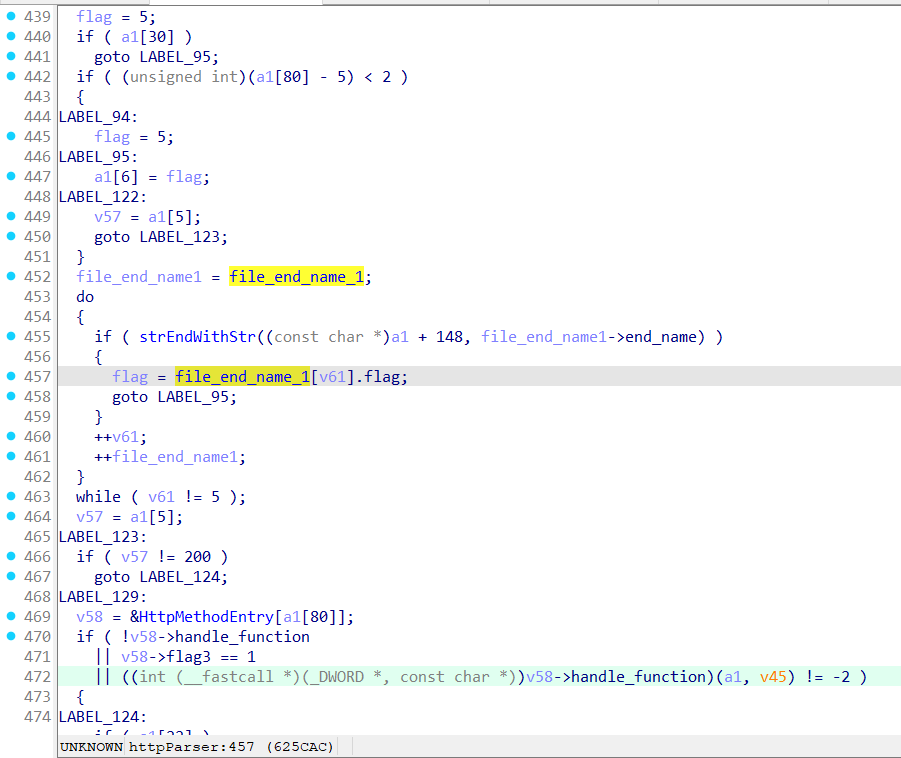
Task: Click v57 != 200 condition
Action: (x=165, y=557)
